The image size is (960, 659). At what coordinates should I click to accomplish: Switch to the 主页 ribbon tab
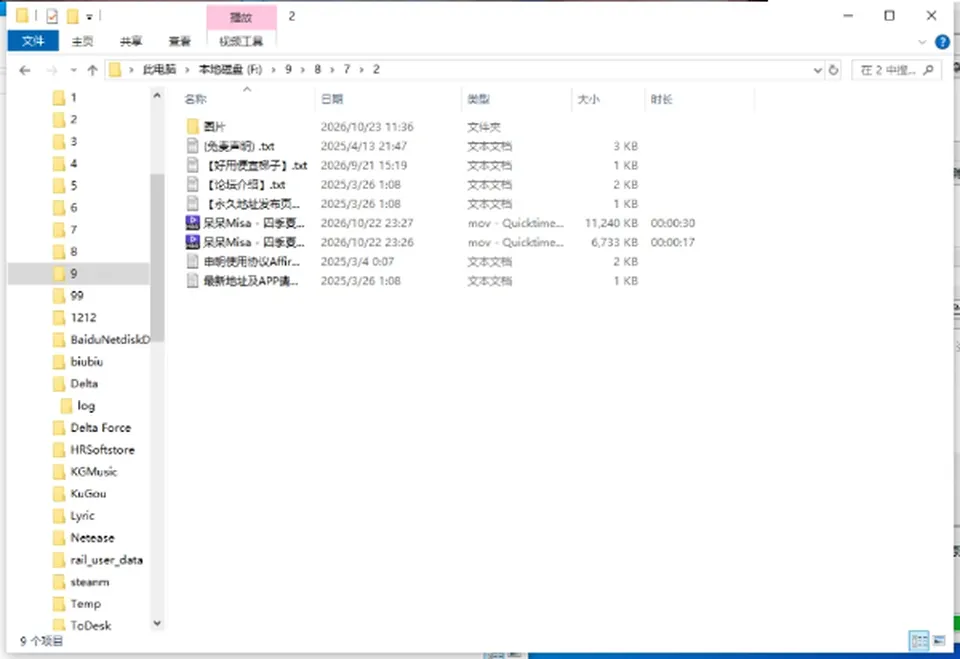tap(83, 41)
